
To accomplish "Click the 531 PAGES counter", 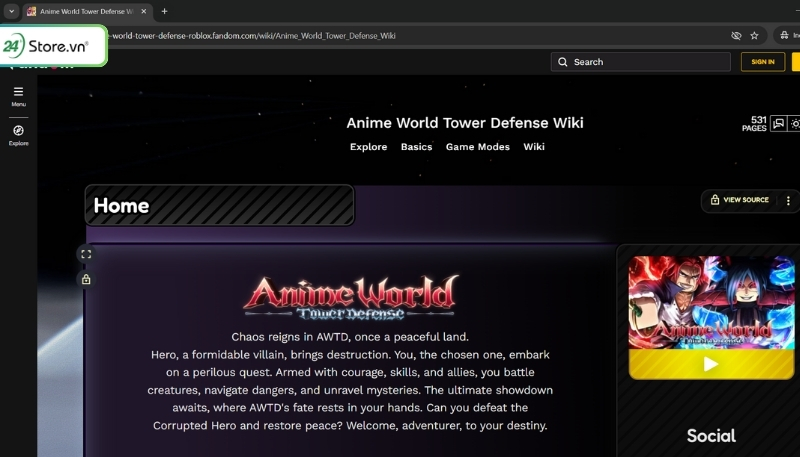I will tap(755, 123).
